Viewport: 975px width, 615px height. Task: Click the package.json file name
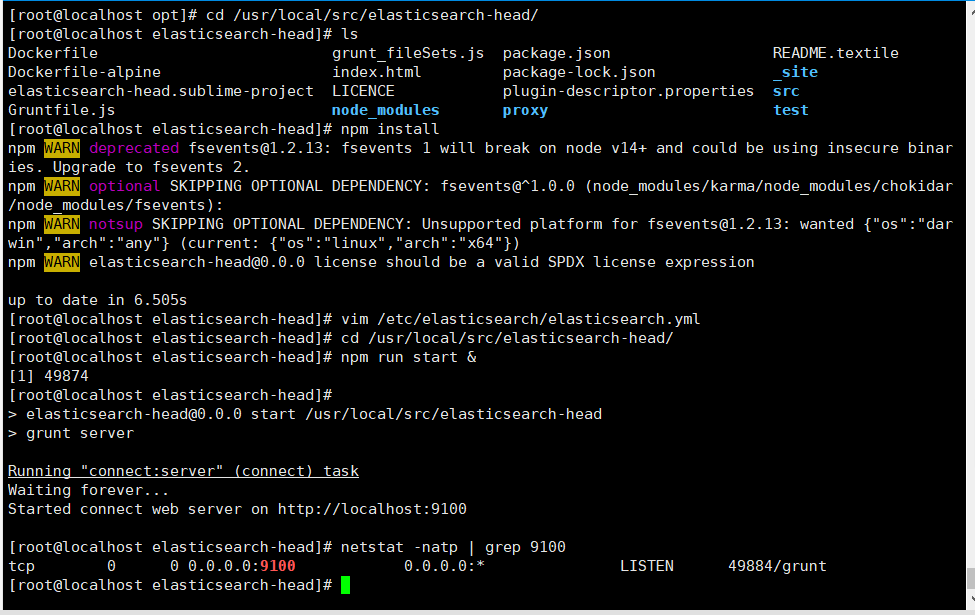(556, 53)
